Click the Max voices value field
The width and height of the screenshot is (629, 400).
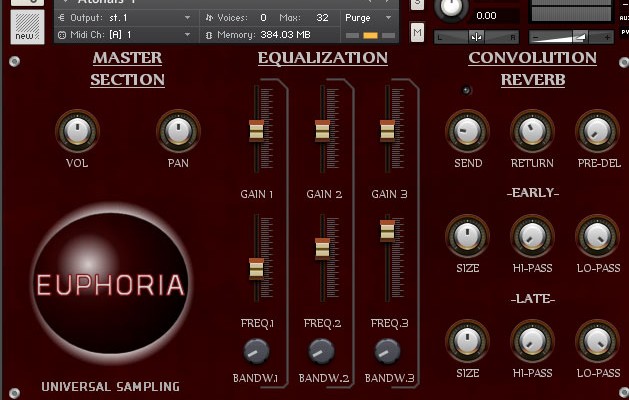coord(321,18)
